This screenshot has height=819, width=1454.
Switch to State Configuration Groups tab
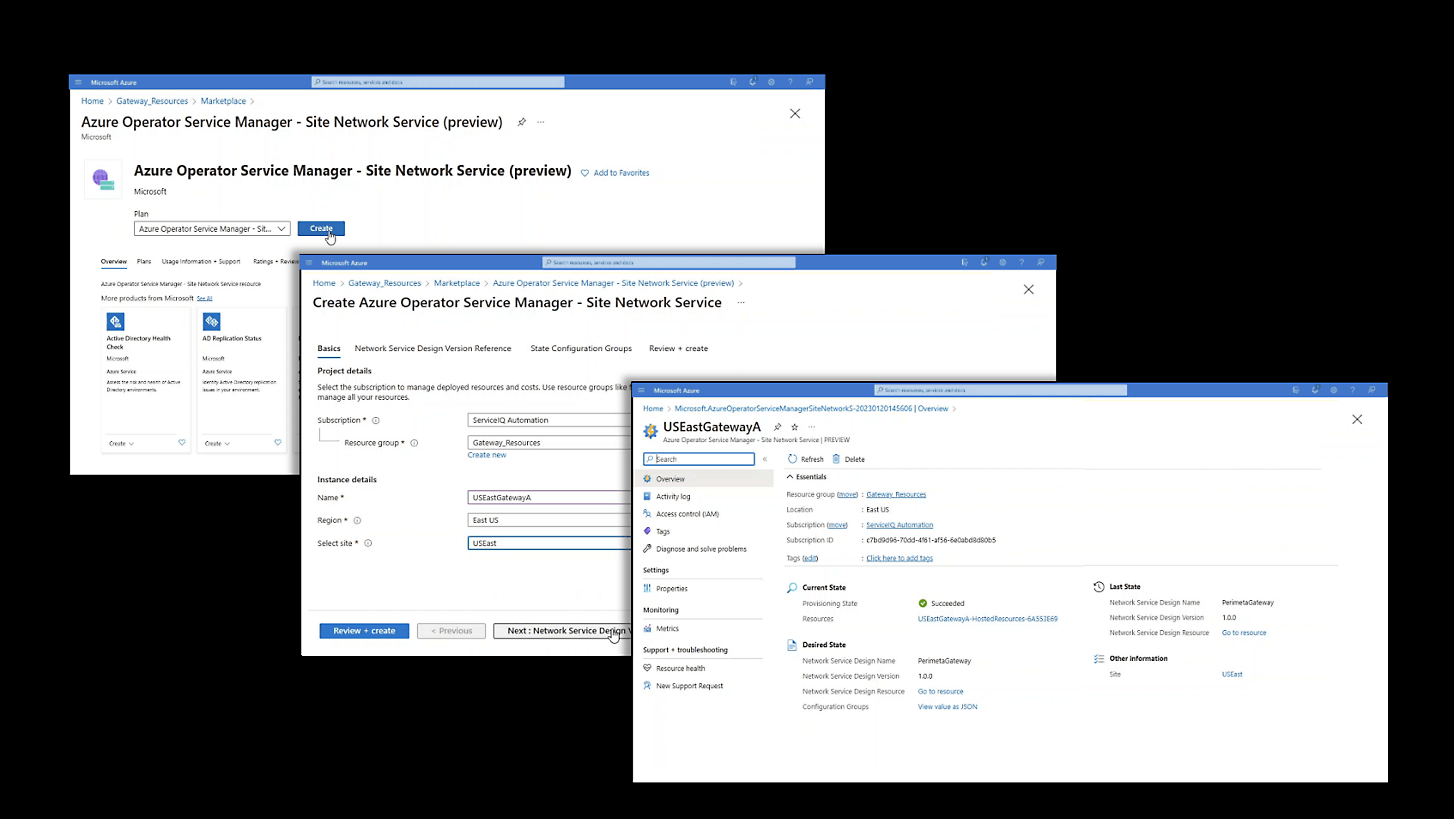[x=580, y=348]
